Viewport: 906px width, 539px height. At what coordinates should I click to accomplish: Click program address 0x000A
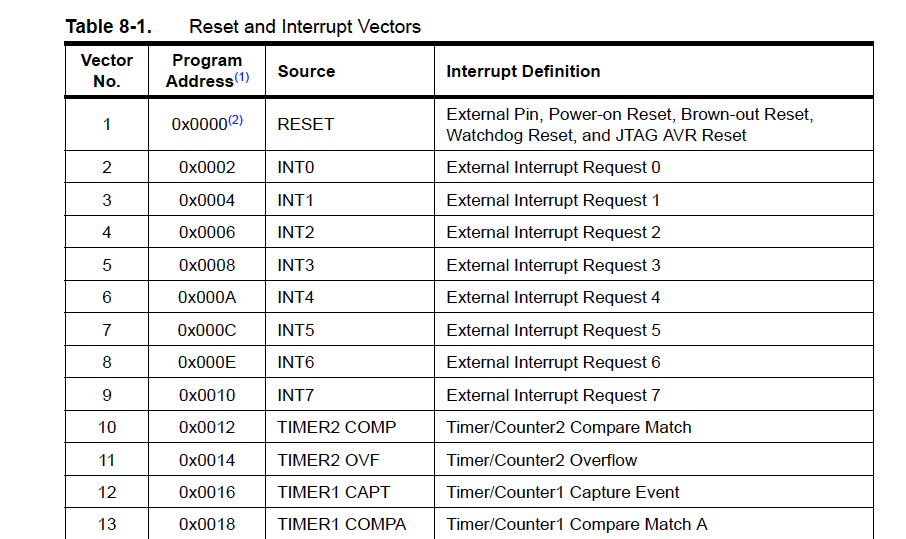click(207, 298)
